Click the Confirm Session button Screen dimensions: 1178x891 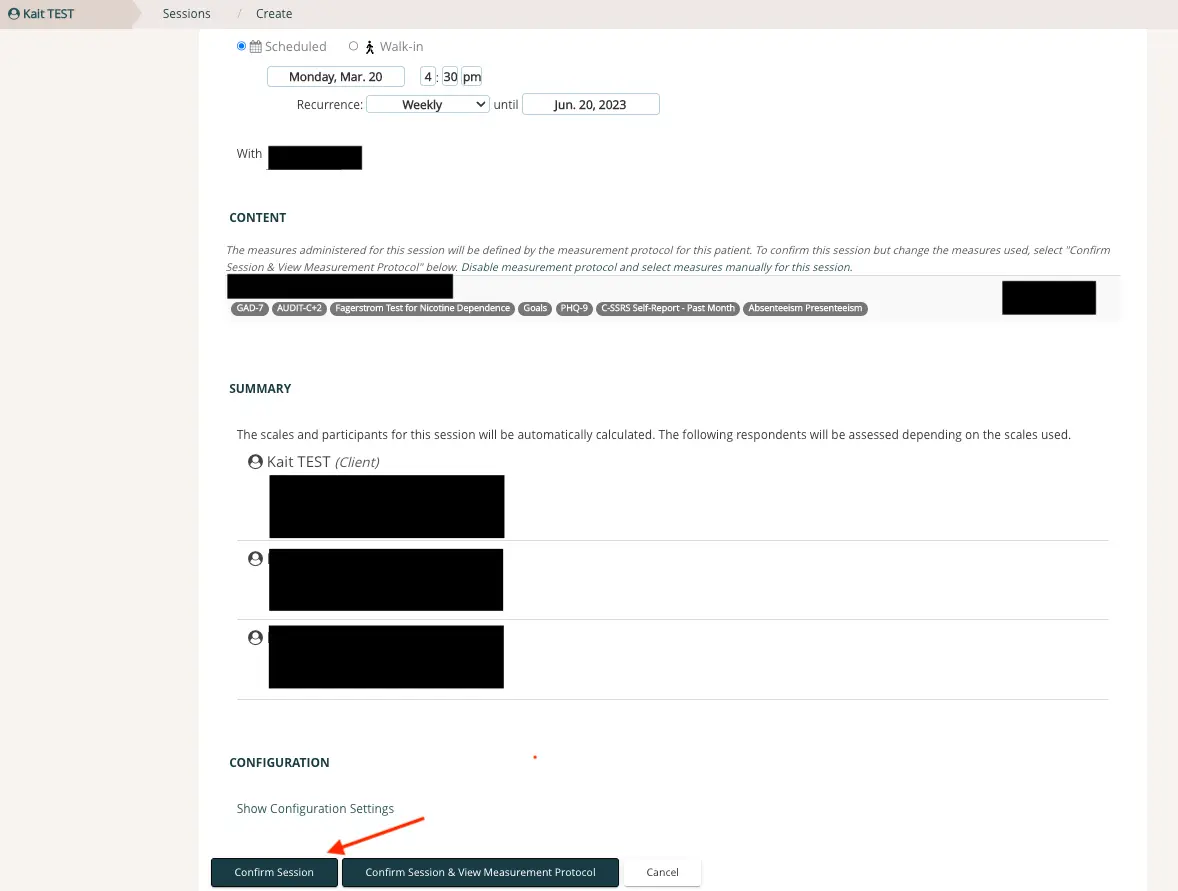tap(274, 872)
